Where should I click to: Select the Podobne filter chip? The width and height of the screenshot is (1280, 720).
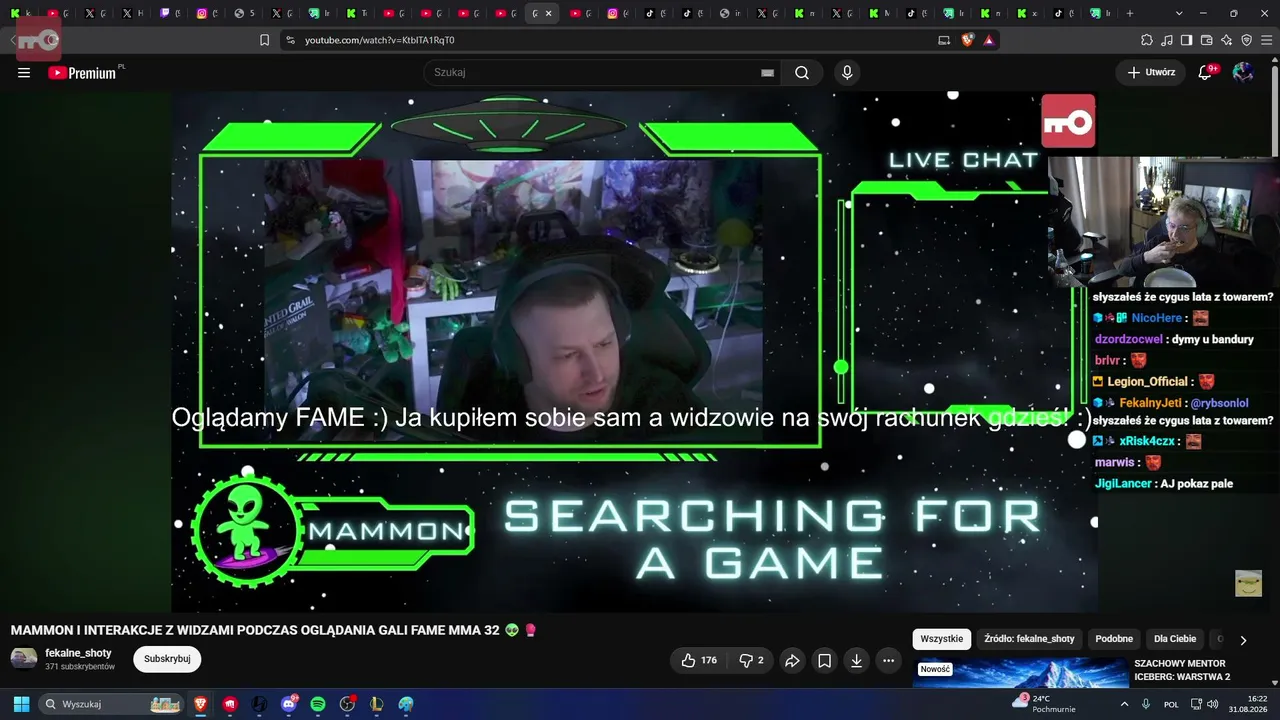pyautogui.click(x=1114, y=639)
